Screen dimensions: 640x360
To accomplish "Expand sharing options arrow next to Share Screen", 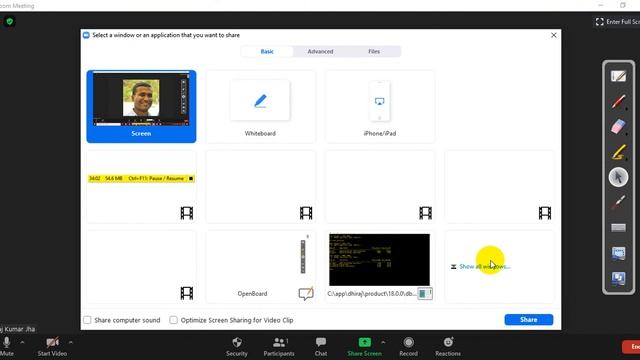I will (x=383, y=342).
